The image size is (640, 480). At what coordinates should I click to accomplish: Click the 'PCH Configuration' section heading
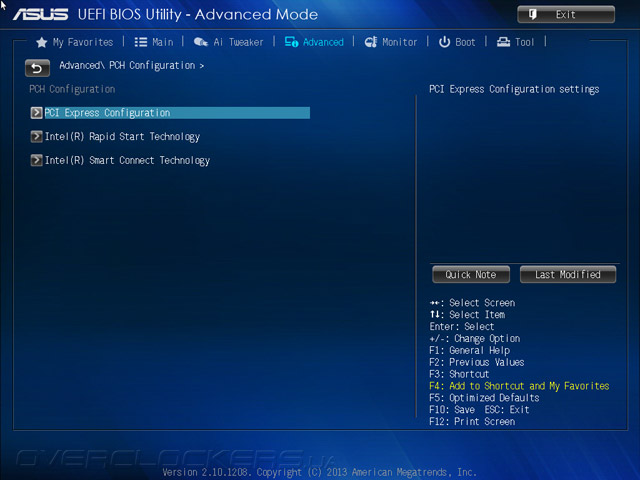coord(72,89)
